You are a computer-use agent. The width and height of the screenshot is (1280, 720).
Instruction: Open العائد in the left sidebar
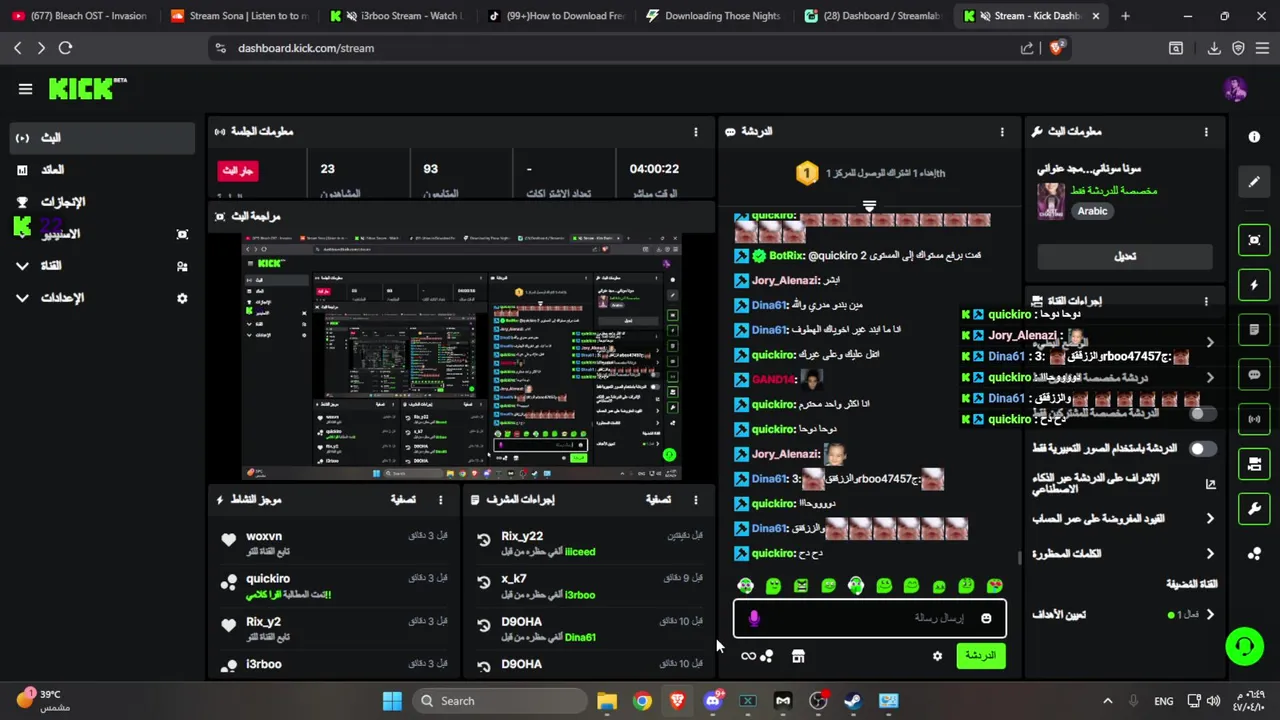pos(100,170)
